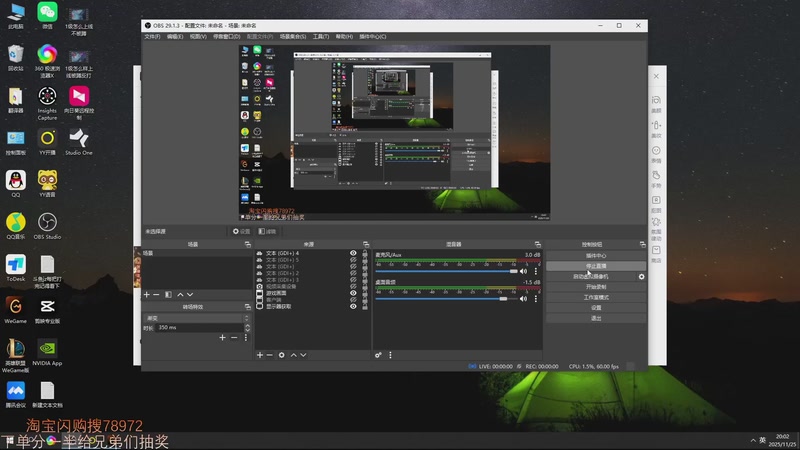The width and height of the screenshot is (800, 450).
Task: Pop out the 混音器 dock panel
Action: coord(537,244)
